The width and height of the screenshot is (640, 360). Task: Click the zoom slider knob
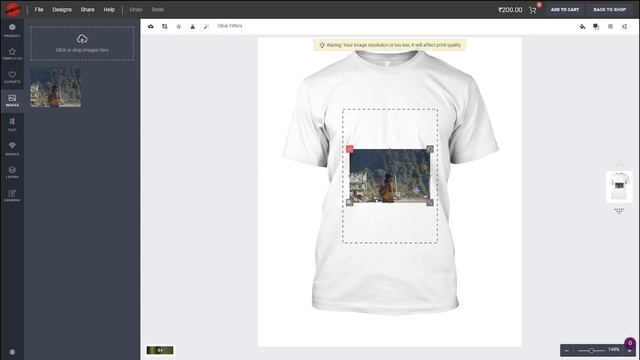(x=591, y=350)
